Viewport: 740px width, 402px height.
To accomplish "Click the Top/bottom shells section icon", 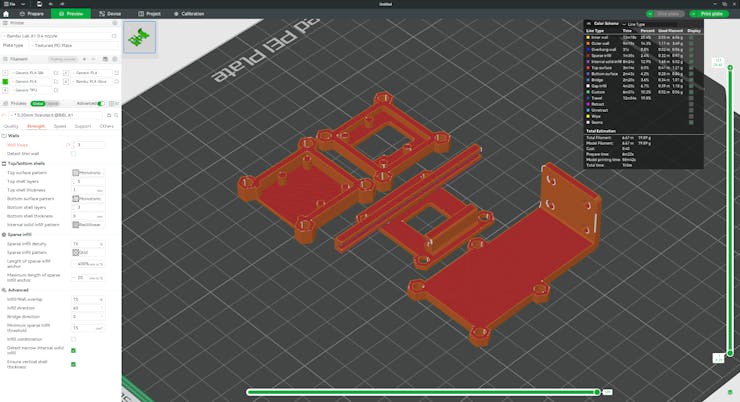I will (x=4, y=164).
